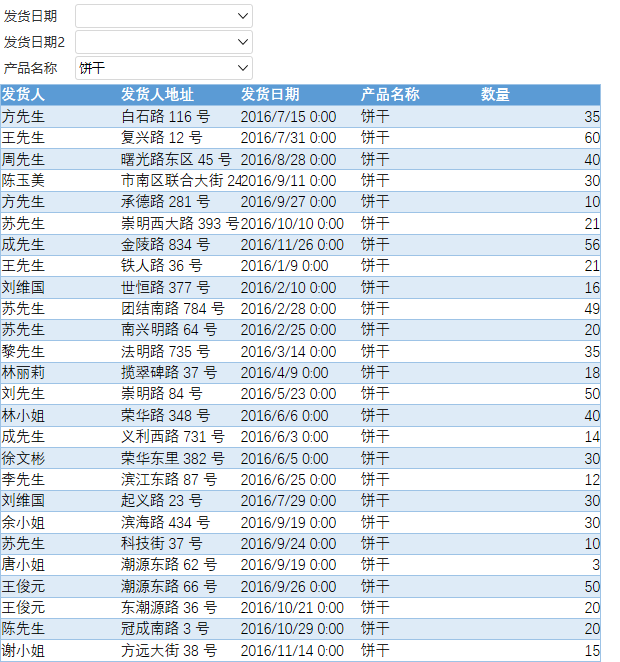Viewport: 620px width, 662px height.
Task: Click the date cell 2016/8/28 0:00
Action: [x=289, y=160]
